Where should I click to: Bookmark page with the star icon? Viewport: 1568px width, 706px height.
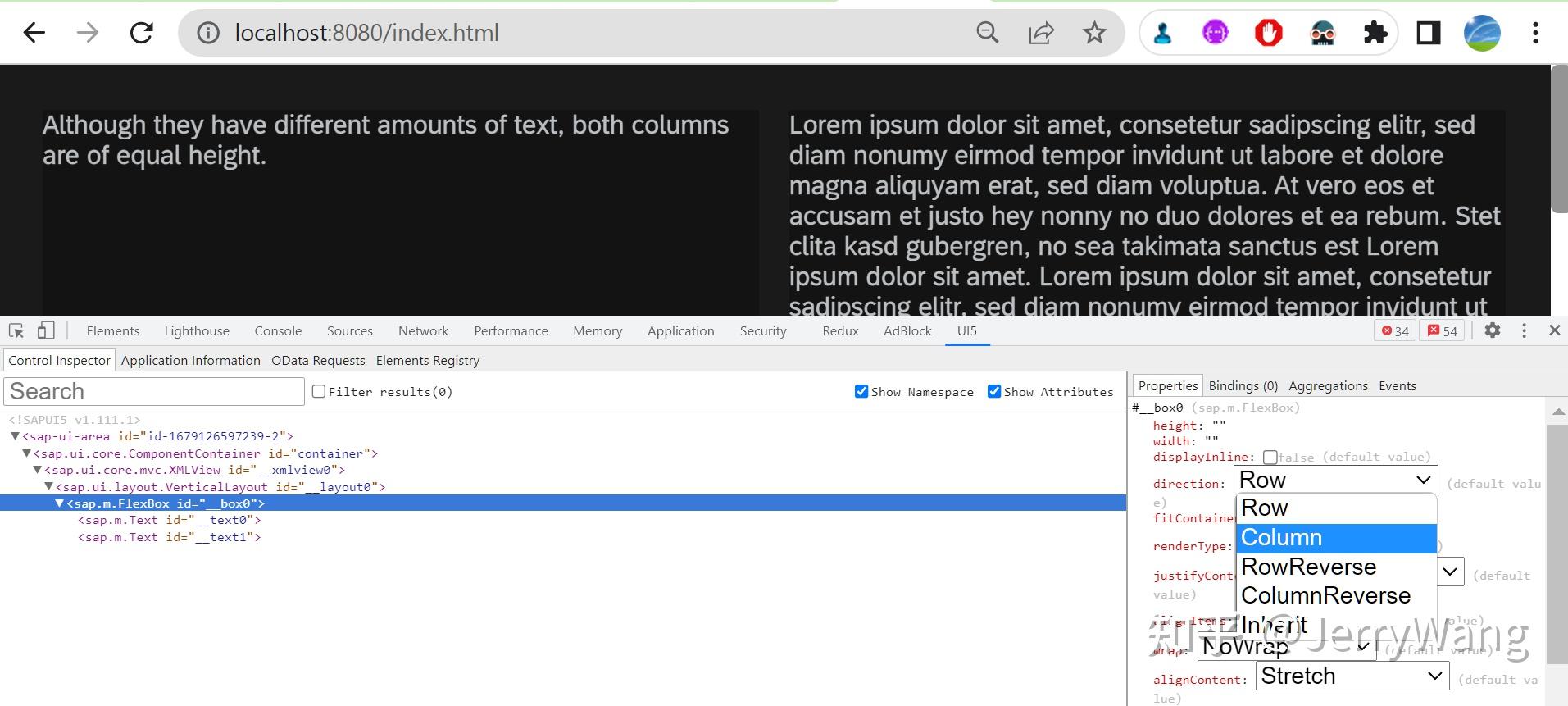1094,33
